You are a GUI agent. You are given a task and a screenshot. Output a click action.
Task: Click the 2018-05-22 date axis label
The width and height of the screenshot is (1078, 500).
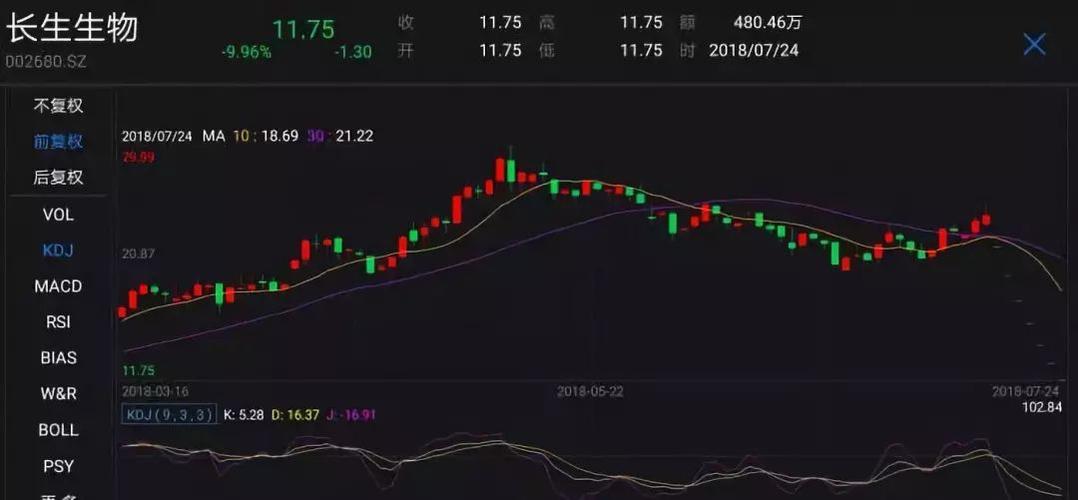click(x=590, y=391)
